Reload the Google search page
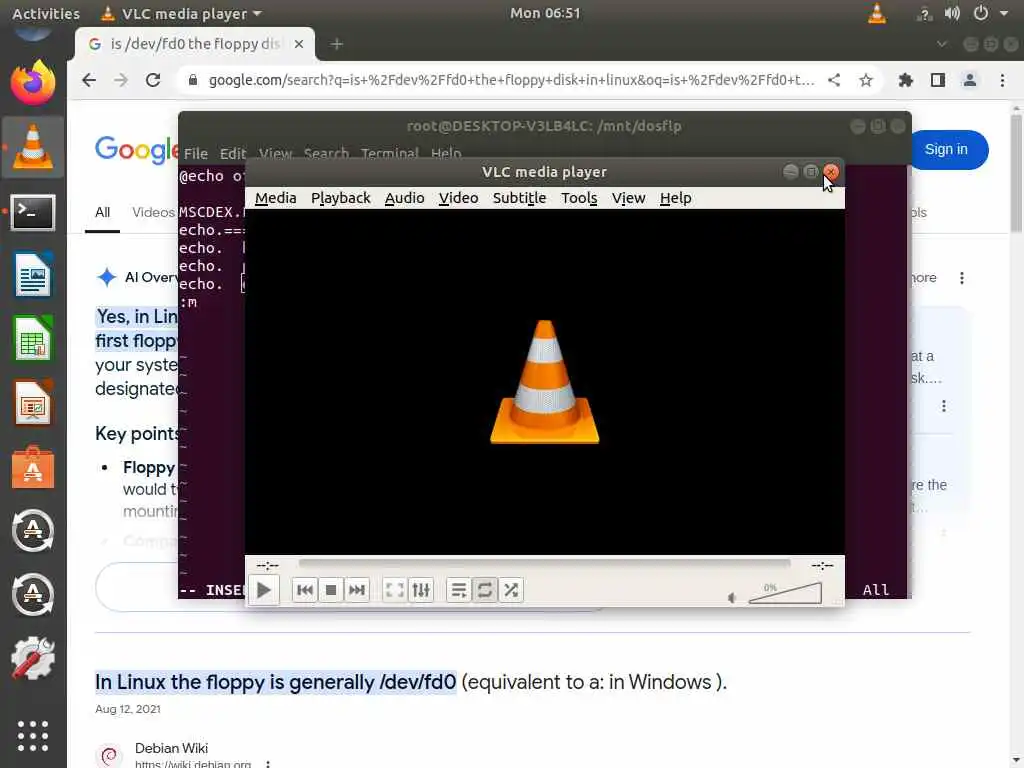The image size is (1024, 768). 153,80
